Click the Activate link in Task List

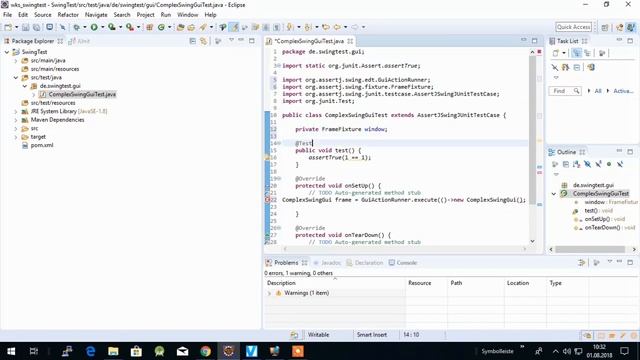coord(623,91)
